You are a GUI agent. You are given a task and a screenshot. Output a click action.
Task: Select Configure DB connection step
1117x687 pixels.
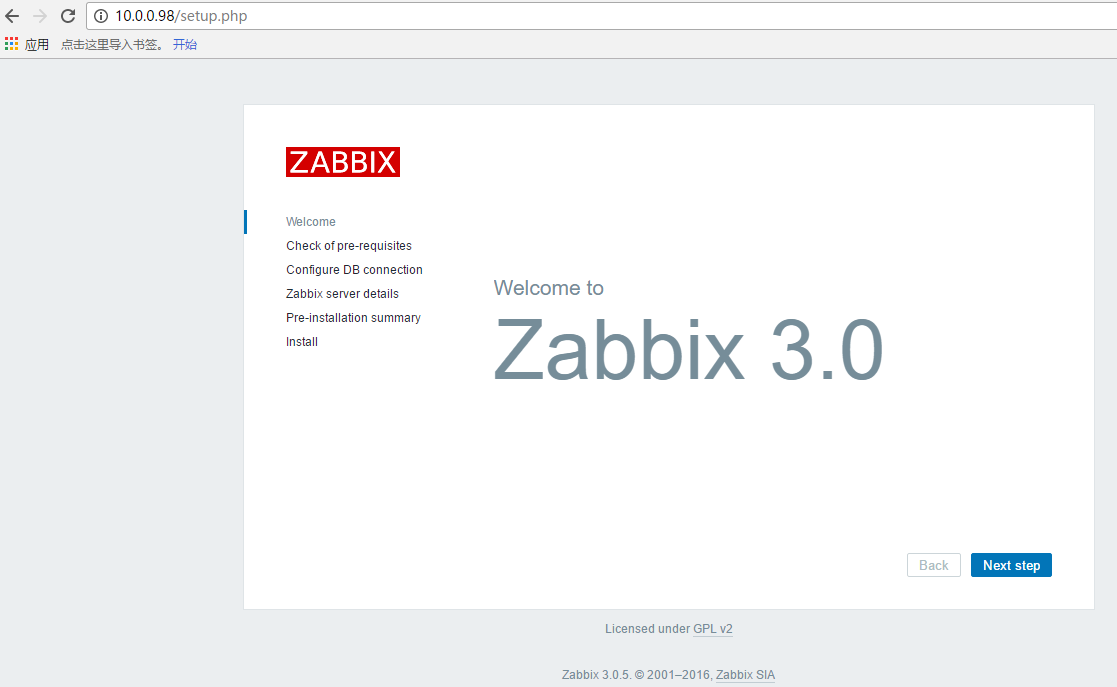(354, 269)
